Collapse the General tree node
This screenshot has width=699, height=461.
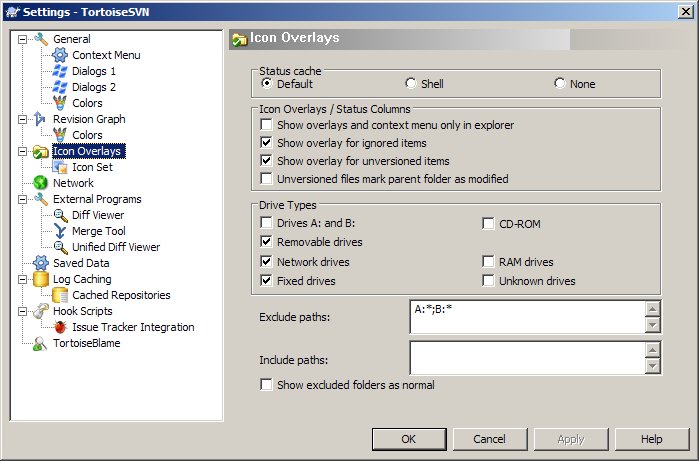coord(22,40)
